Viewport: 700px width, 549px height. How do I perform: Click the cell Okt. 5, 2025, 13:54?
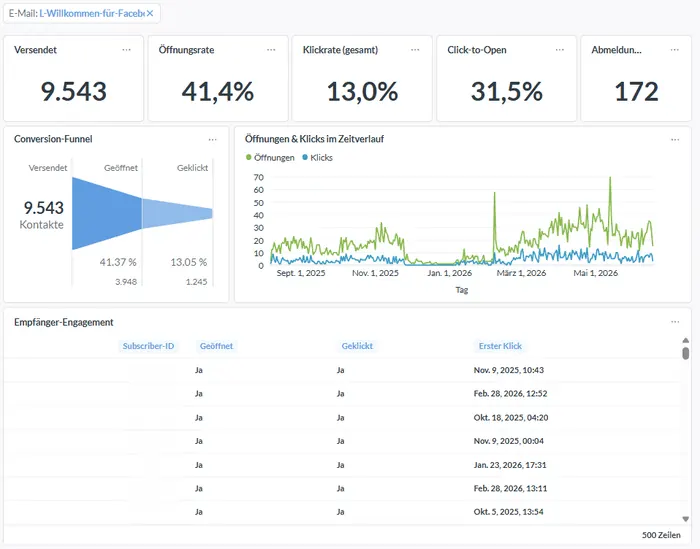(508, 512)
